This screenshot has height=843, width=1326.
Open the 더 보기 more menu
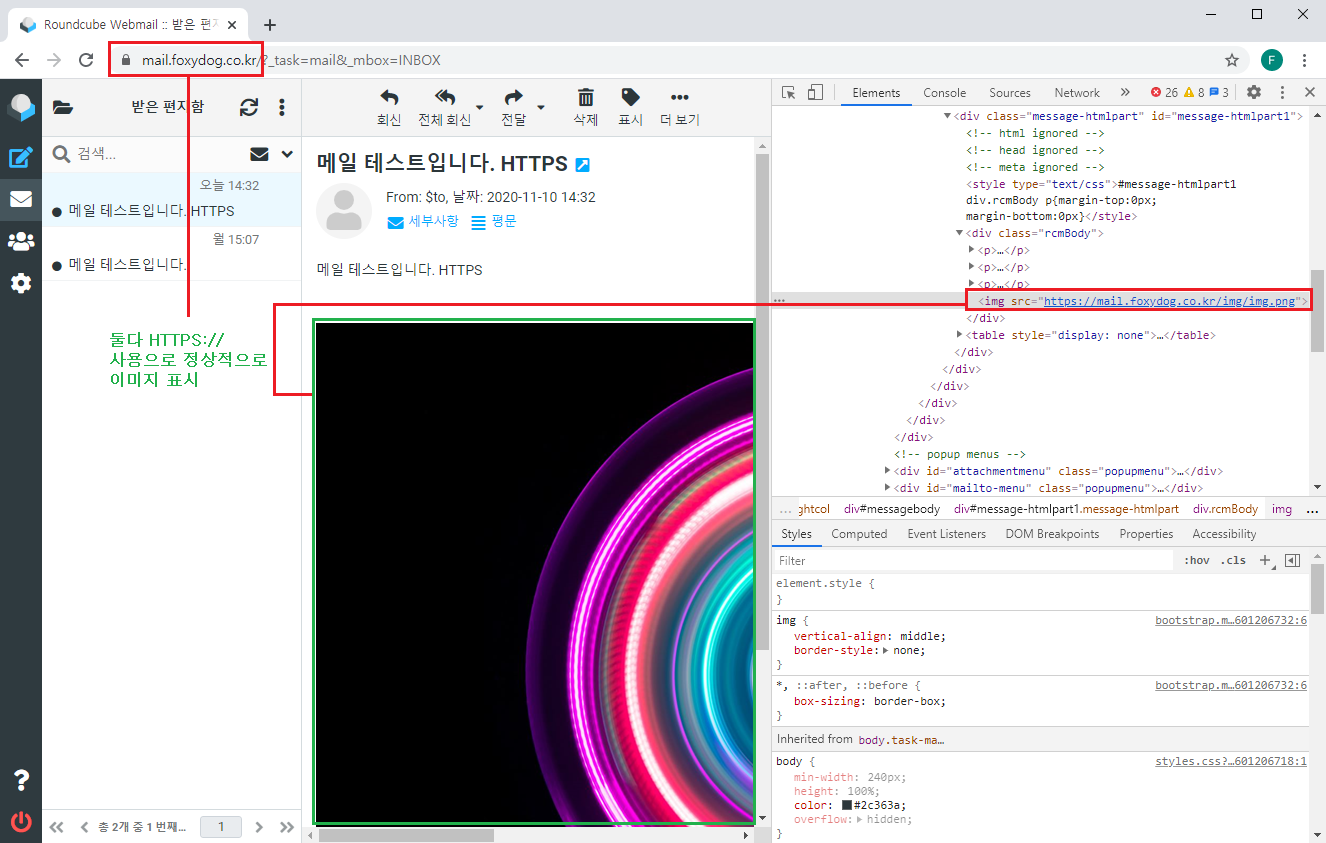coord(680,107)
